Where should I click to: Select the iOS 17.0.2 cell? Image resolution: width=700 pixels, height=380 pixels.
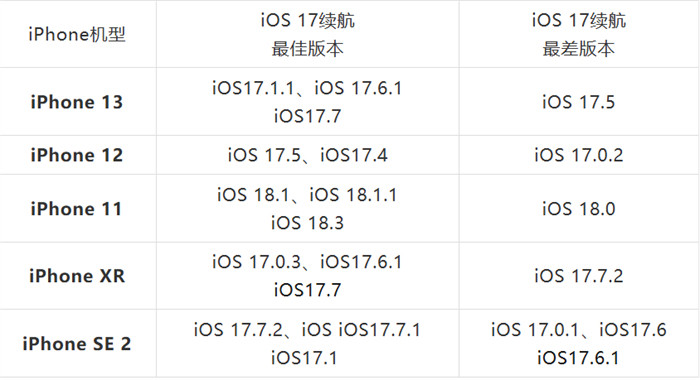pos(579,155)
